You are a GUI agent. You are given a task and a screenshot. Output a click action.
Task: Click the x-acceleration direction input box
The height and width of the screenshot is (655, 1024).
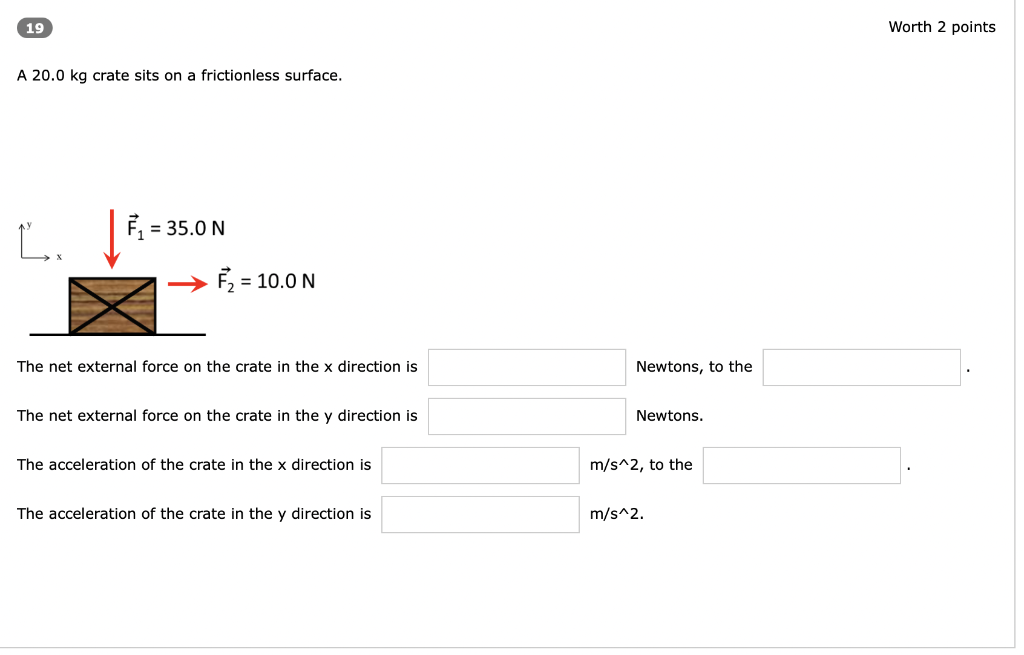click(x=801, y=465)
